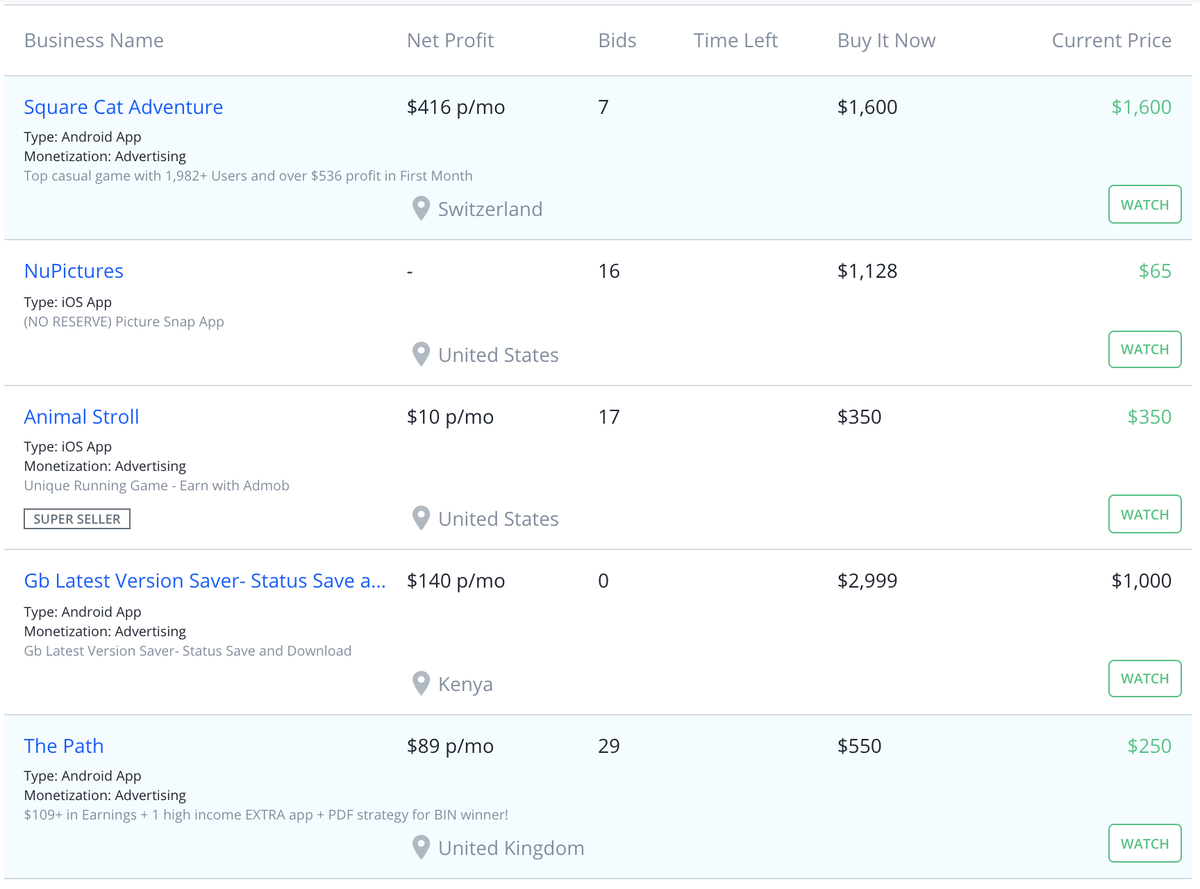This screenshot has width=1200, height=889.
Task: Click the Time Left column header
Action: tap(735, 41)
